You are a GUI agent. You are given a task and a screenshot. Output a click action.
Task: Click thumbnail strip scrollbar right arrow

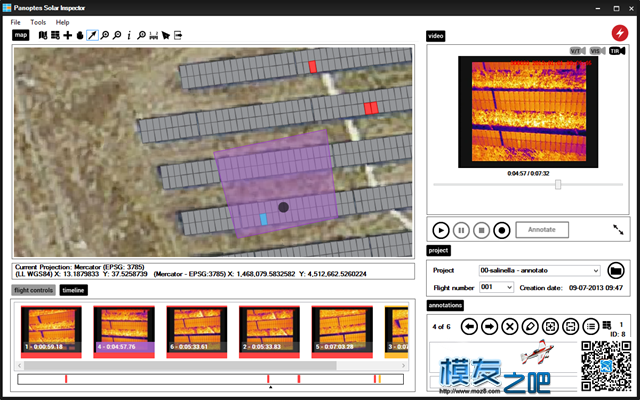[x=403, y=365]
